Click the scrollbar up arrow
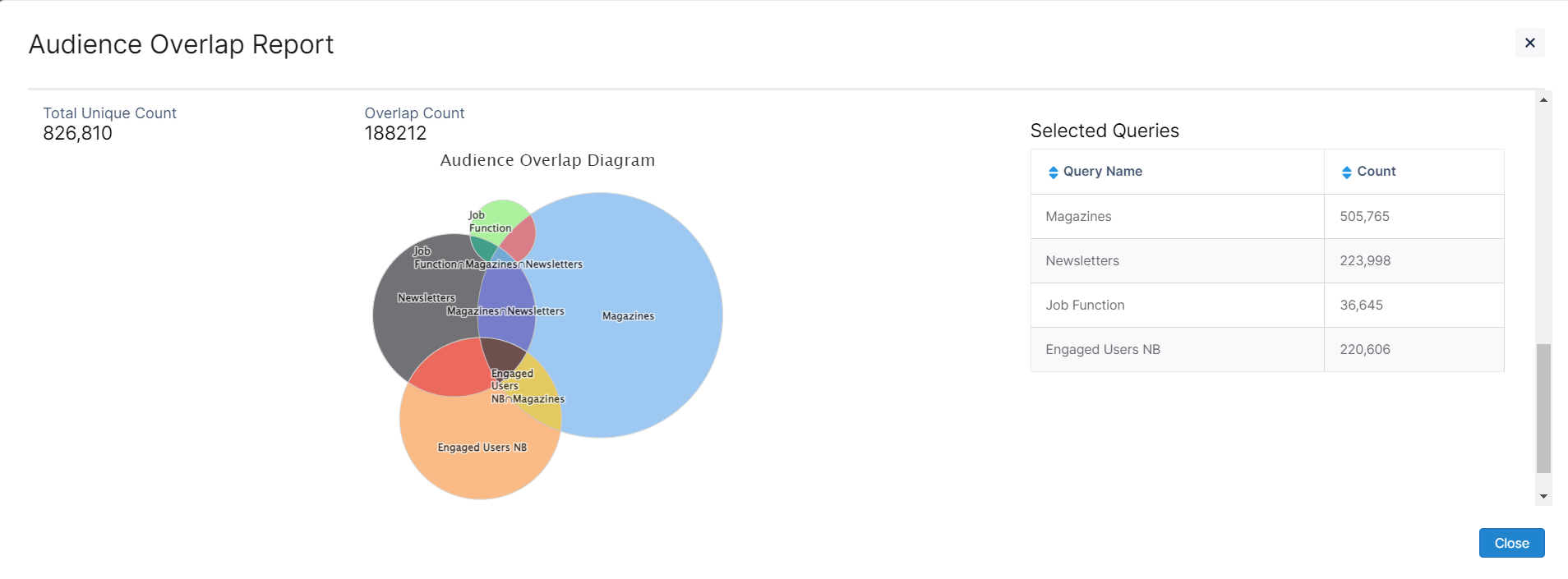This screenshot has width=1568, height=579. coord(1543,100)
